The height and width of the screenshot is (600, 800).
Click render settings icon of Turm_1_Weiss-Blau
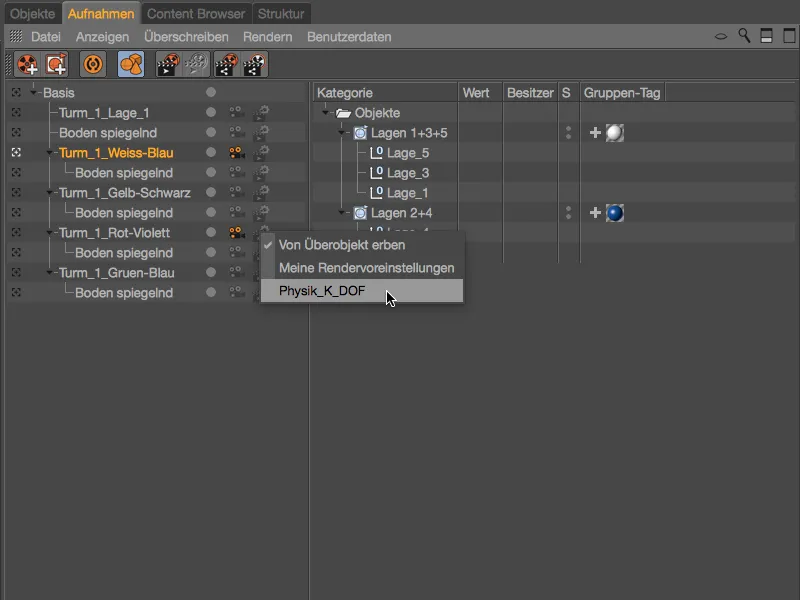(261, 153)
